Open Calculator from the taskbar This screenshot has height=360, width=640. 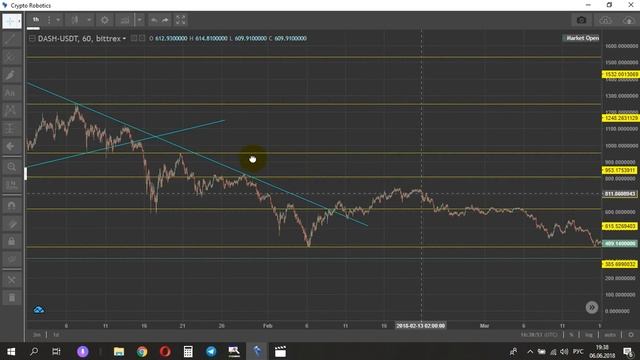188,351
